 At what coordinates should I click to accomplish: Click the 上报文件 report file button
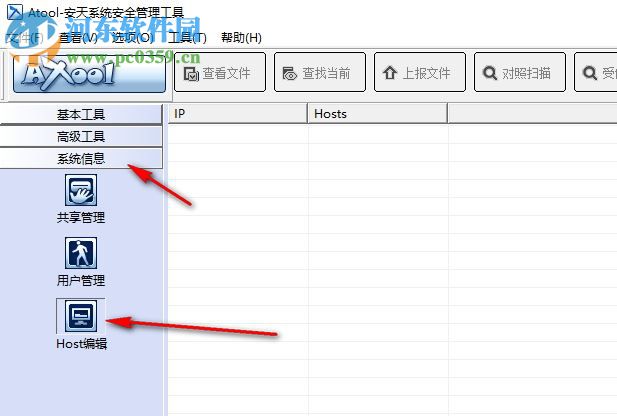tap(420, 72)
